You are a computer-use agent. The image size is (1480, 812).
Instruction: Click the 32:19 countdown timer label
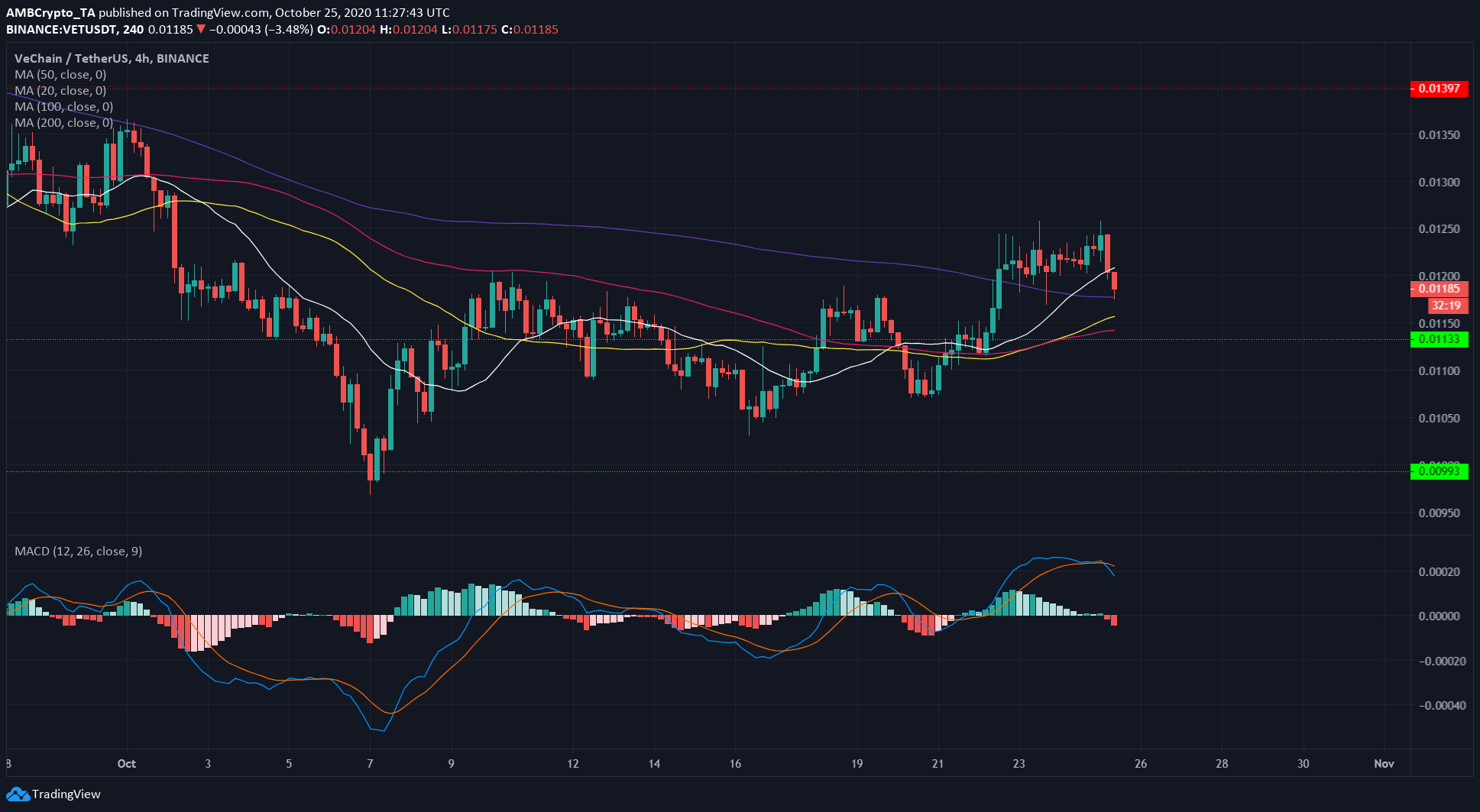pyautogui.click(x=1446, y=306)
